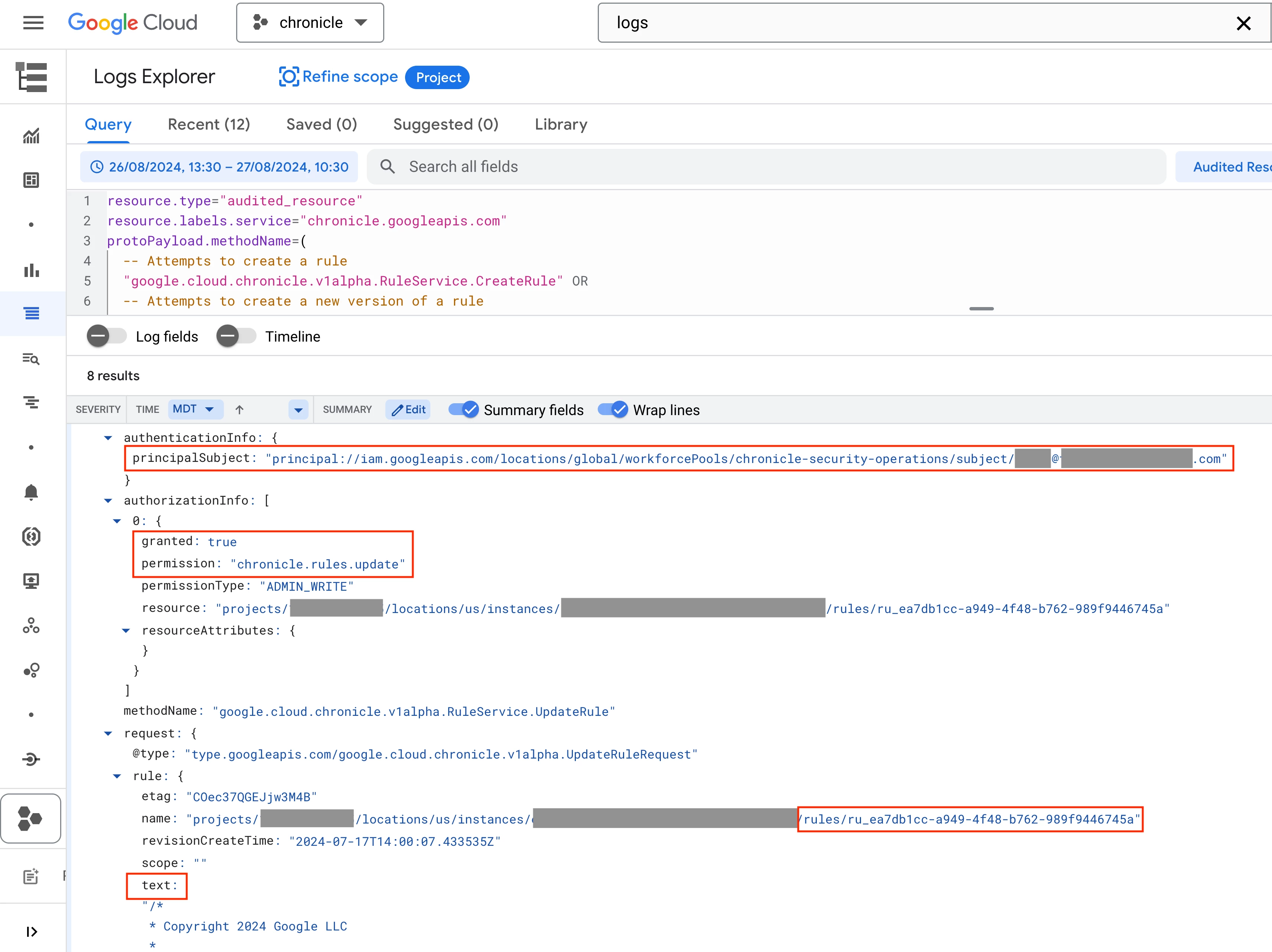Click the @type UpdateRuleRequest value
Screen dimensions: 1272x952
point(441,754)
